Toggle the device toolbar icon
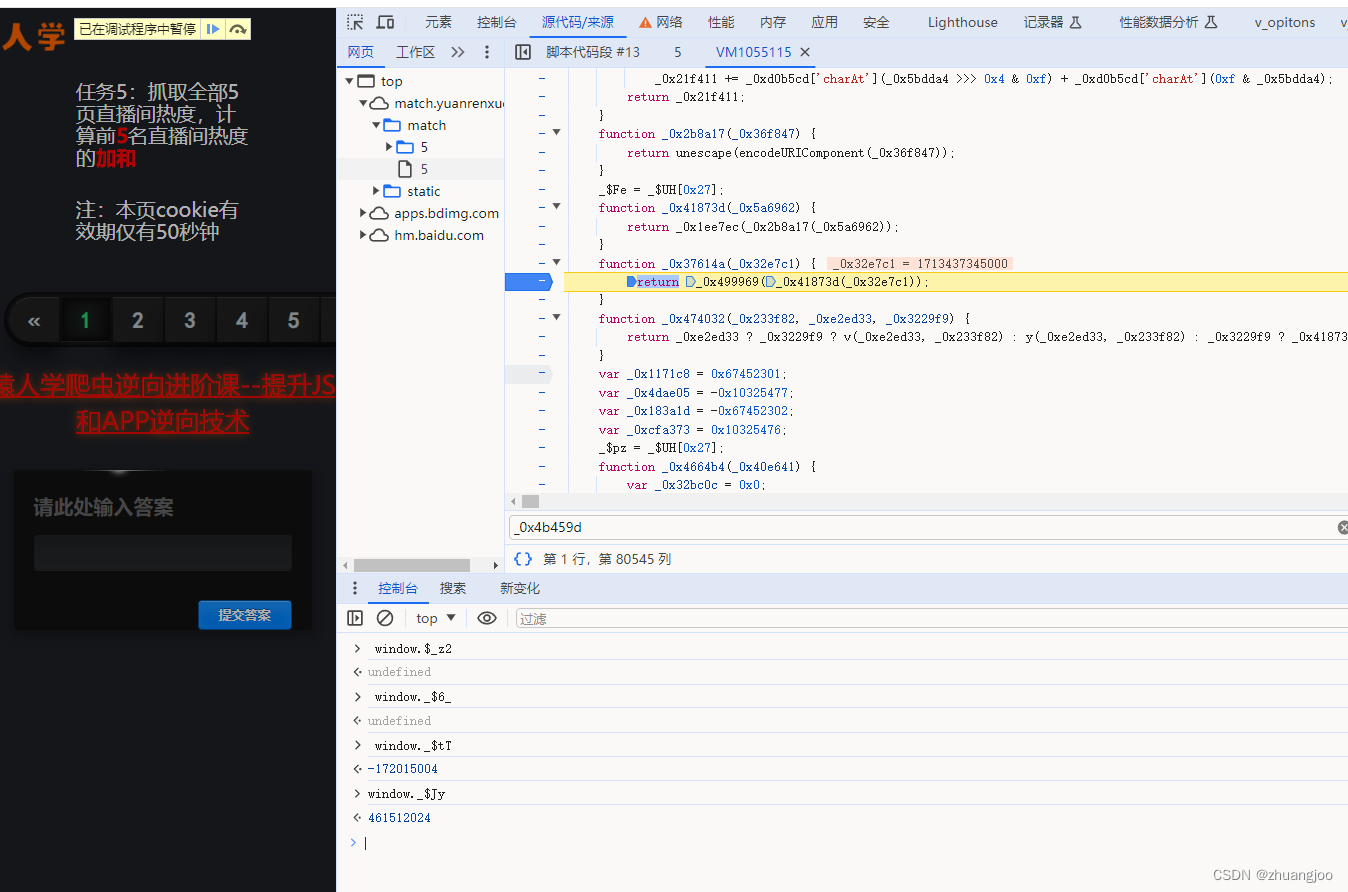 click(x=385, y=22)
